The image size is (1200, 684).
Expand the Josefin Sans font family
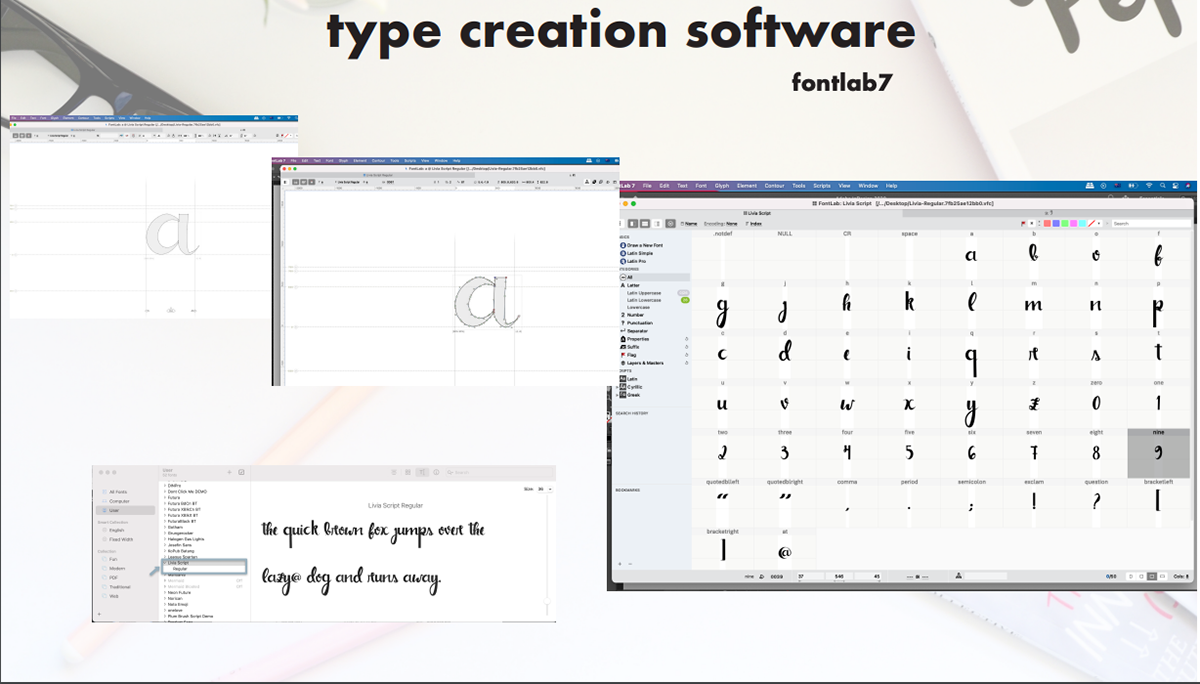(x=164, y=545)
